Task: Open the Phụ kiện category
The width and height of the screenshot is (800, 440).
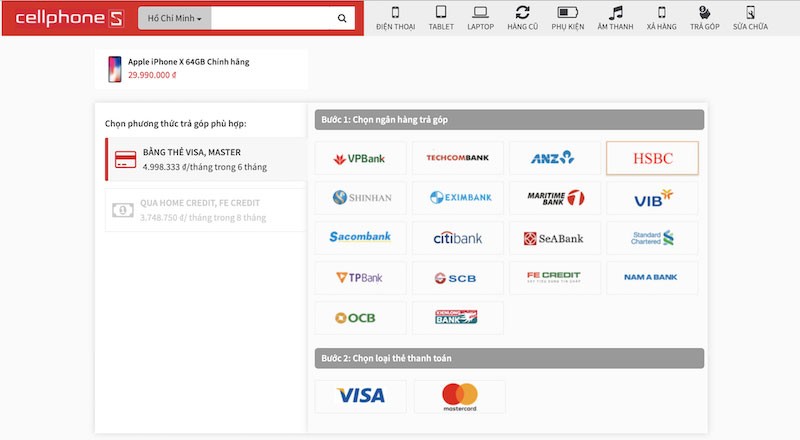Action: coord(567,18)
